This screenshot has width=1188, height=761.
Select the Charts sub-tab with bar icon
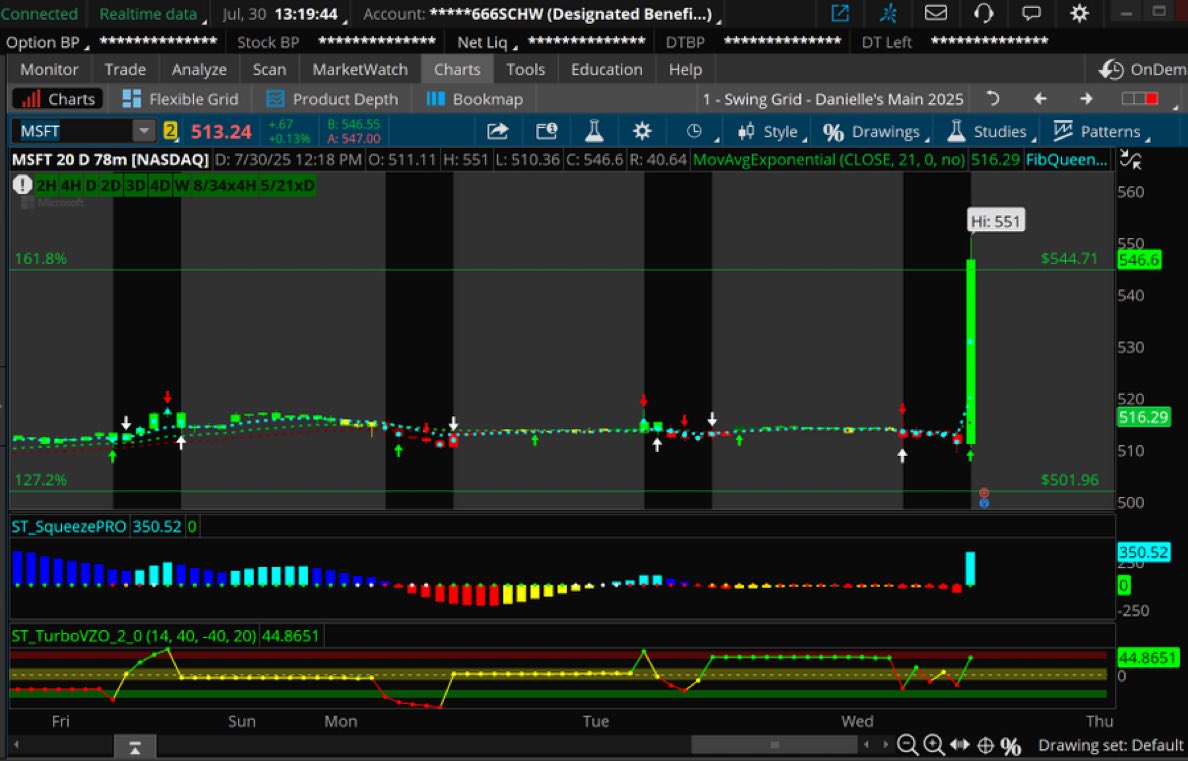point(58,99)
